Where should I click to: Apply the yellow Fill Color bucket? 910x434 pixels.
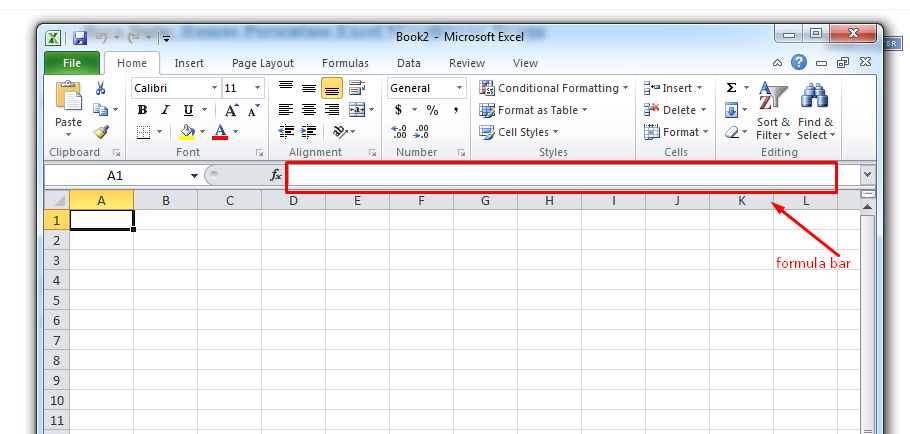187,132
